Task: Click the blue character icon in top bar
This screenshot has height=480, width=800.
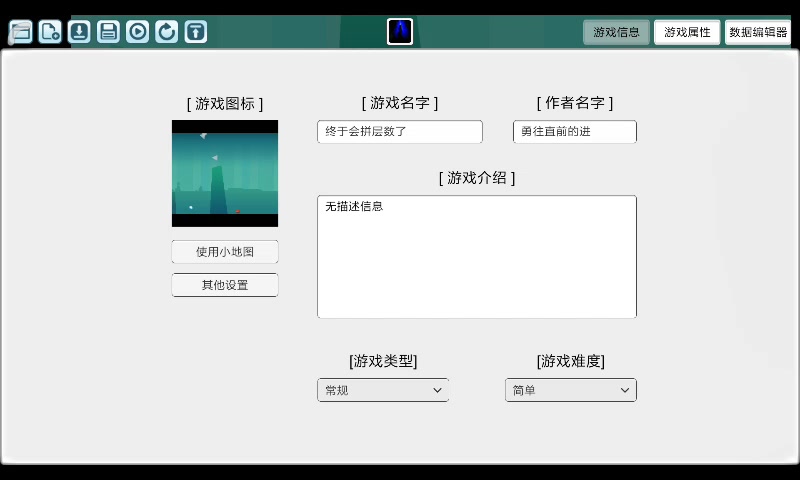Action: pos(400,32)
